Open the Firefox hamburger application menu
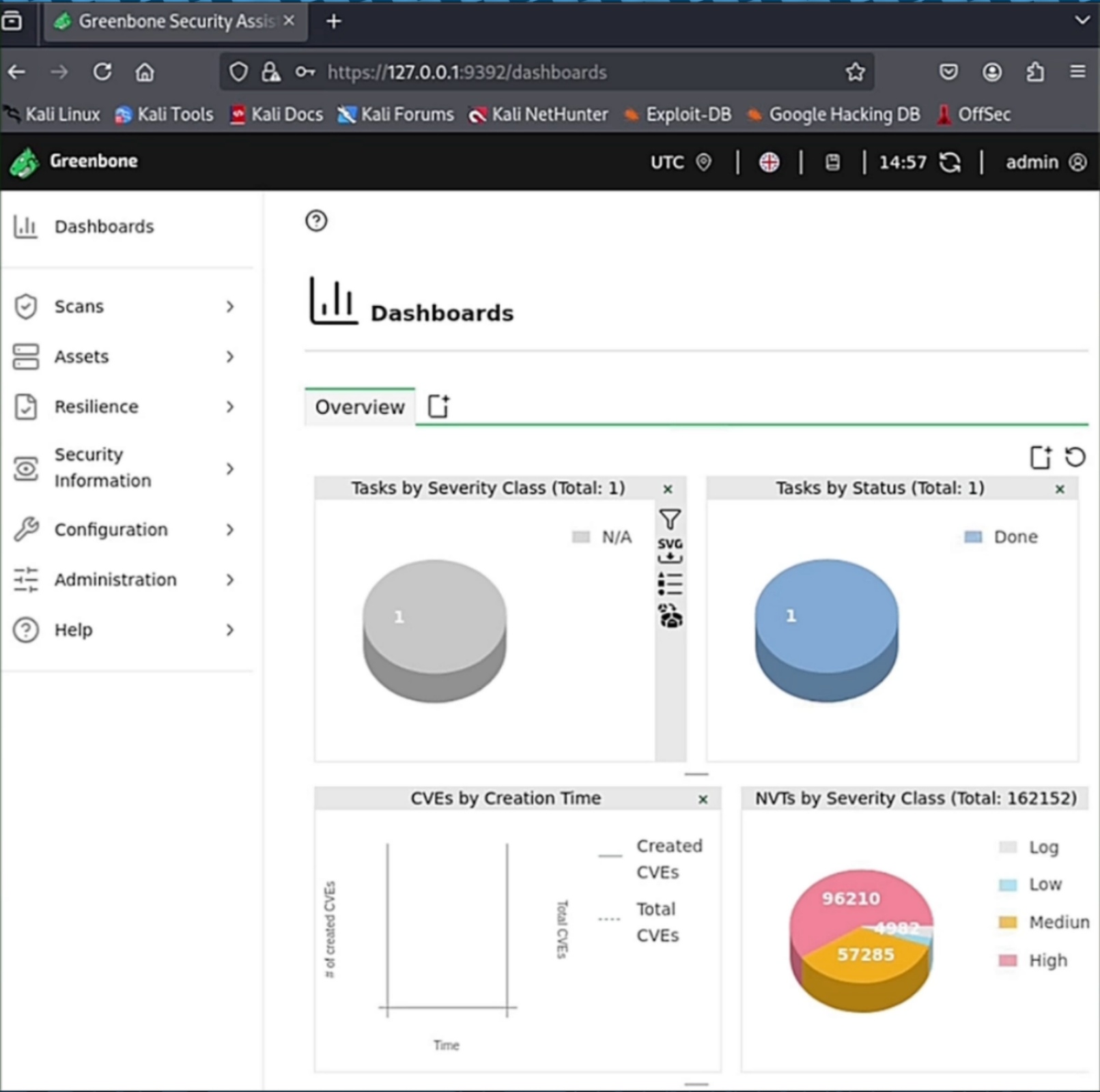 [x=1077, y=72]
